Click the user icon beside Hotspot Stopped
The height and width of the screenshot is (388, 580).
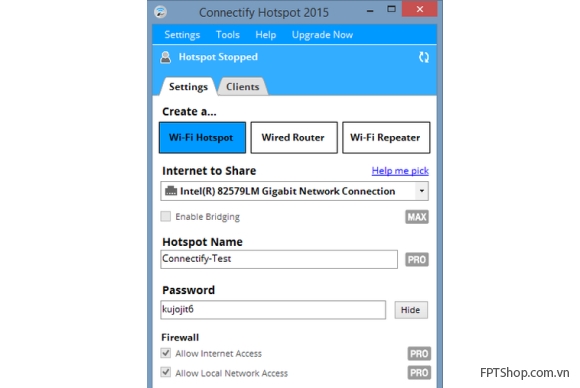point(166,57)
